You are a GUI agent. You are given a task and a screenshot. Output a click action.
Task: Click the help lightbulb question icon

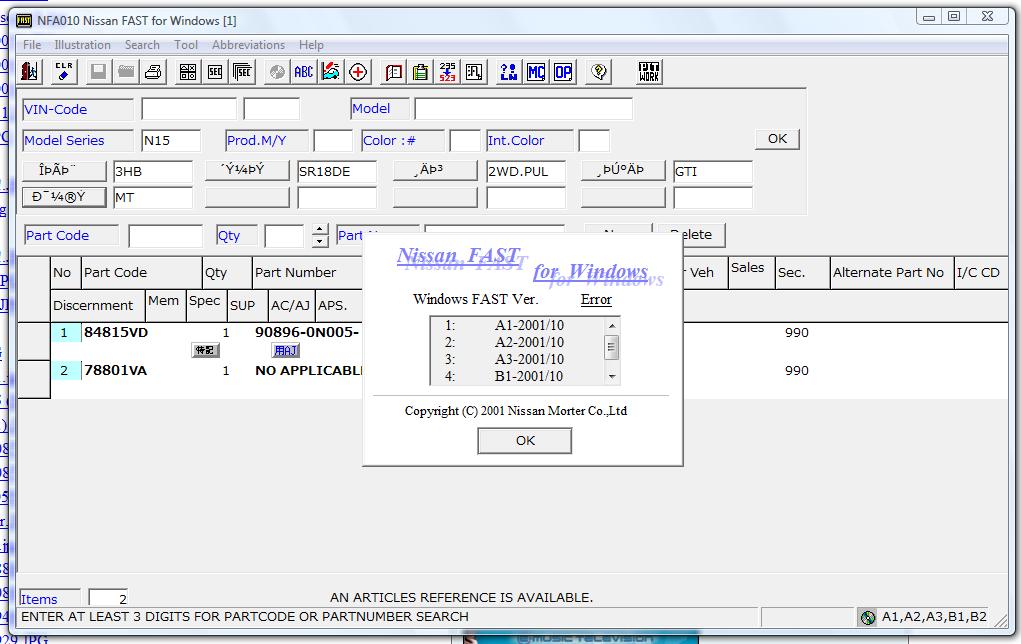[x=599, y=71]
